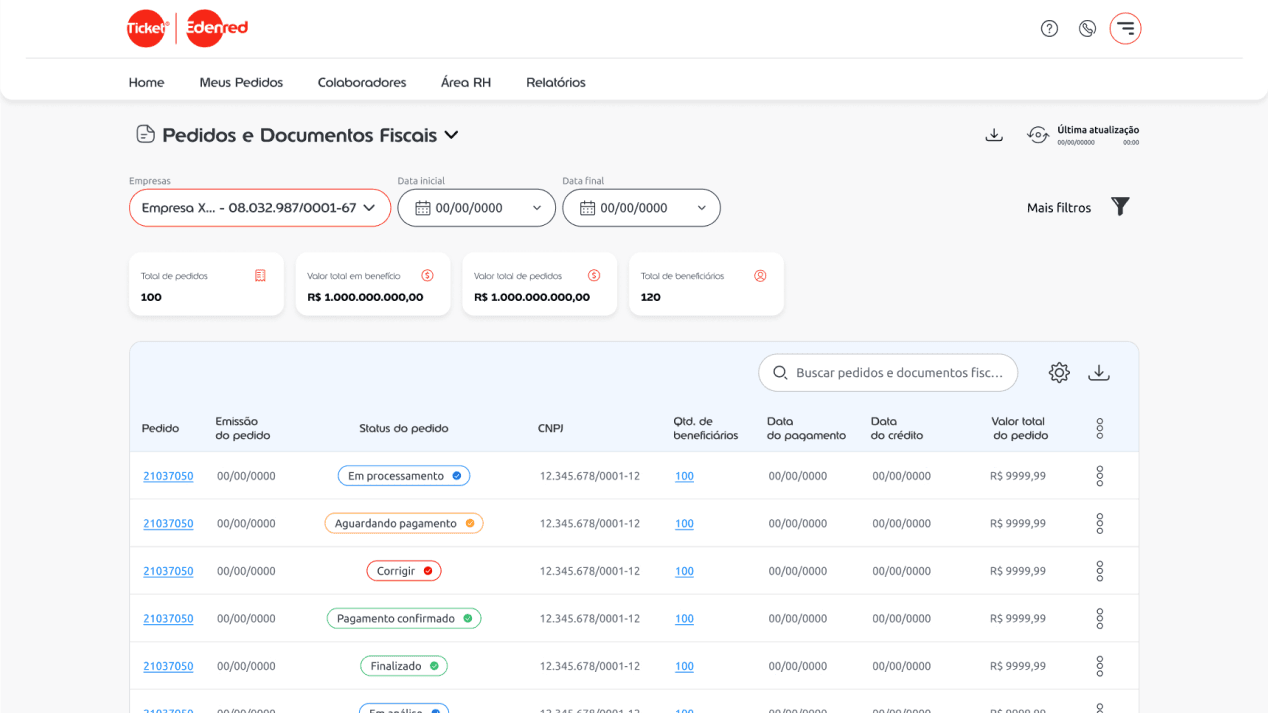This screenshot has width=1268, height=713.
Task: Click the Qtd. de beneficiários column header
Action: click(706, 428)
